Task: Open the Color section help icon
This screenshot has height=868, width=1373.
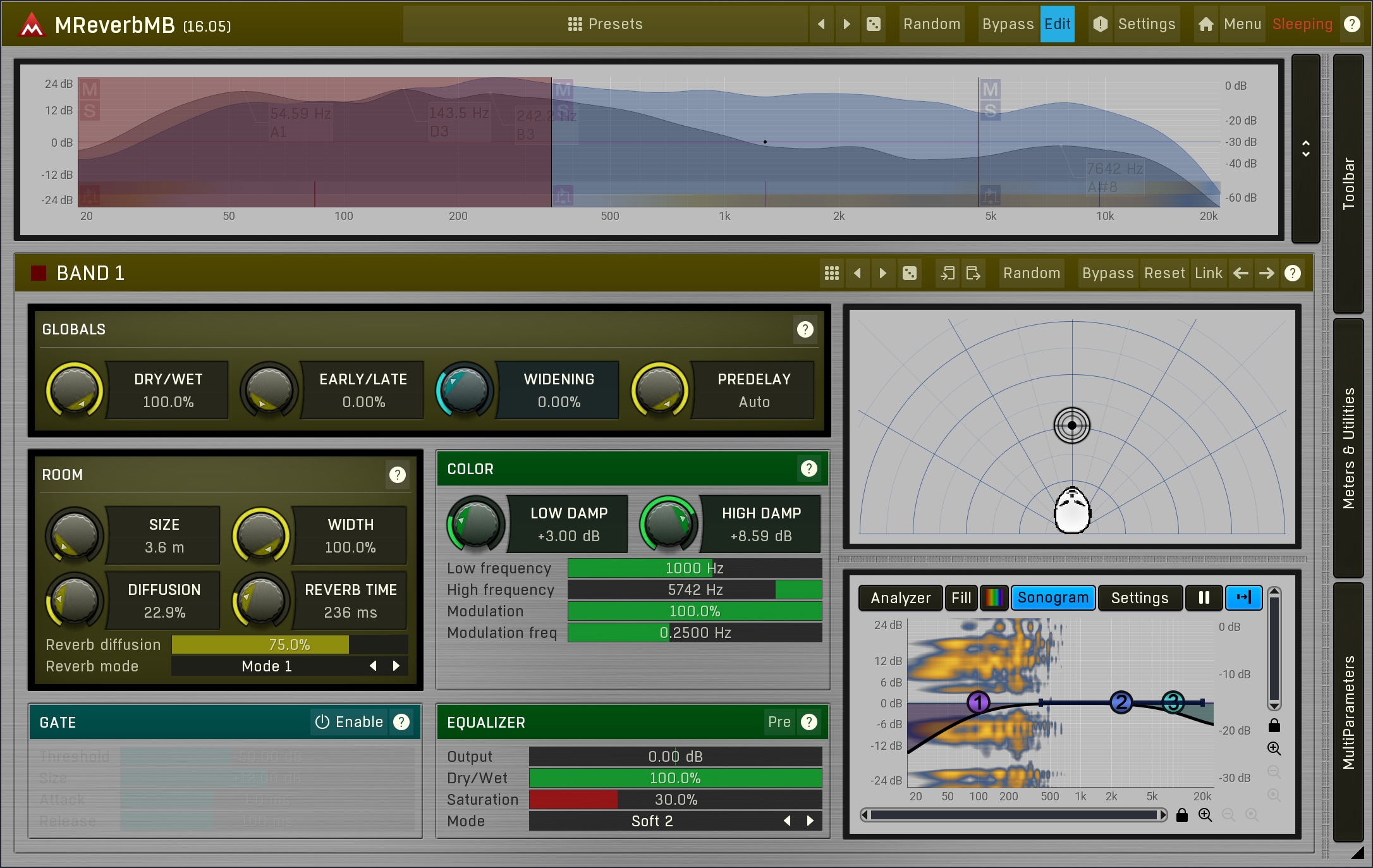Action: pyautogui.click(x=809, y=468)
